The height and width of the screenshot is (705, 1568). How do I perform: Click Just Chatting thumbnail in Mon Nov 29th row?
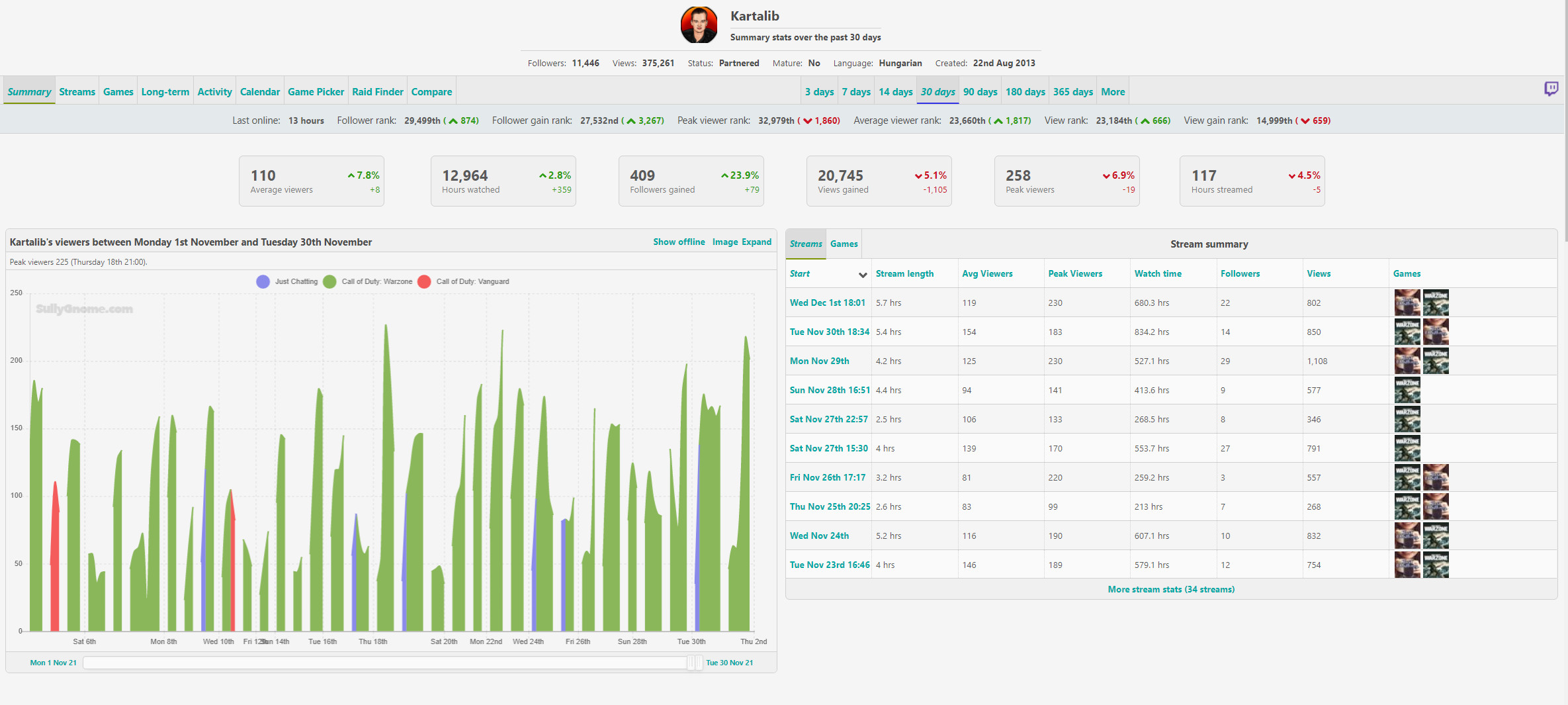(x=1407, y=361)
